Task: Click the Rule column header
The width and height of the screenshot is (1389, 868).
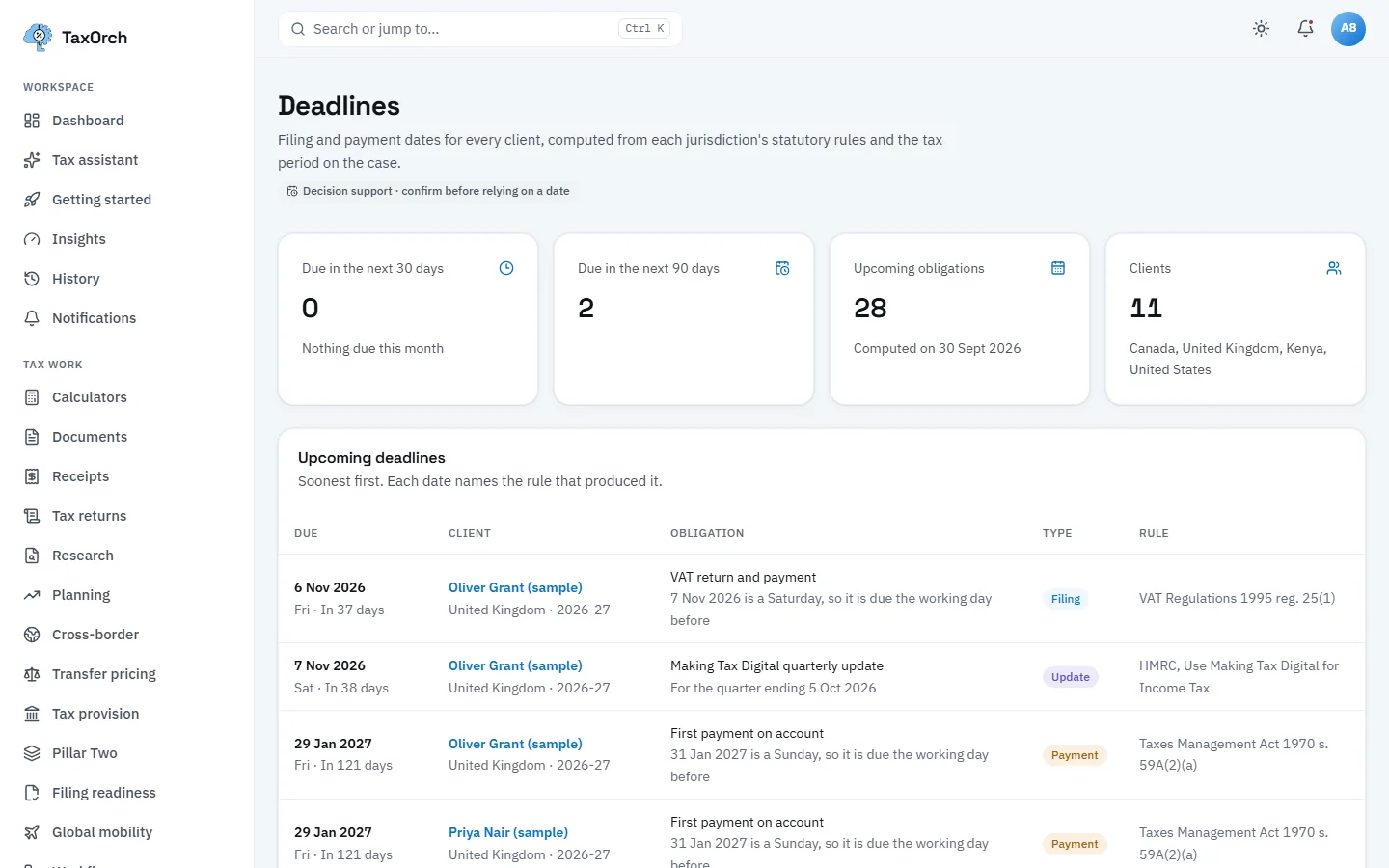Action: coord(1154,533)
